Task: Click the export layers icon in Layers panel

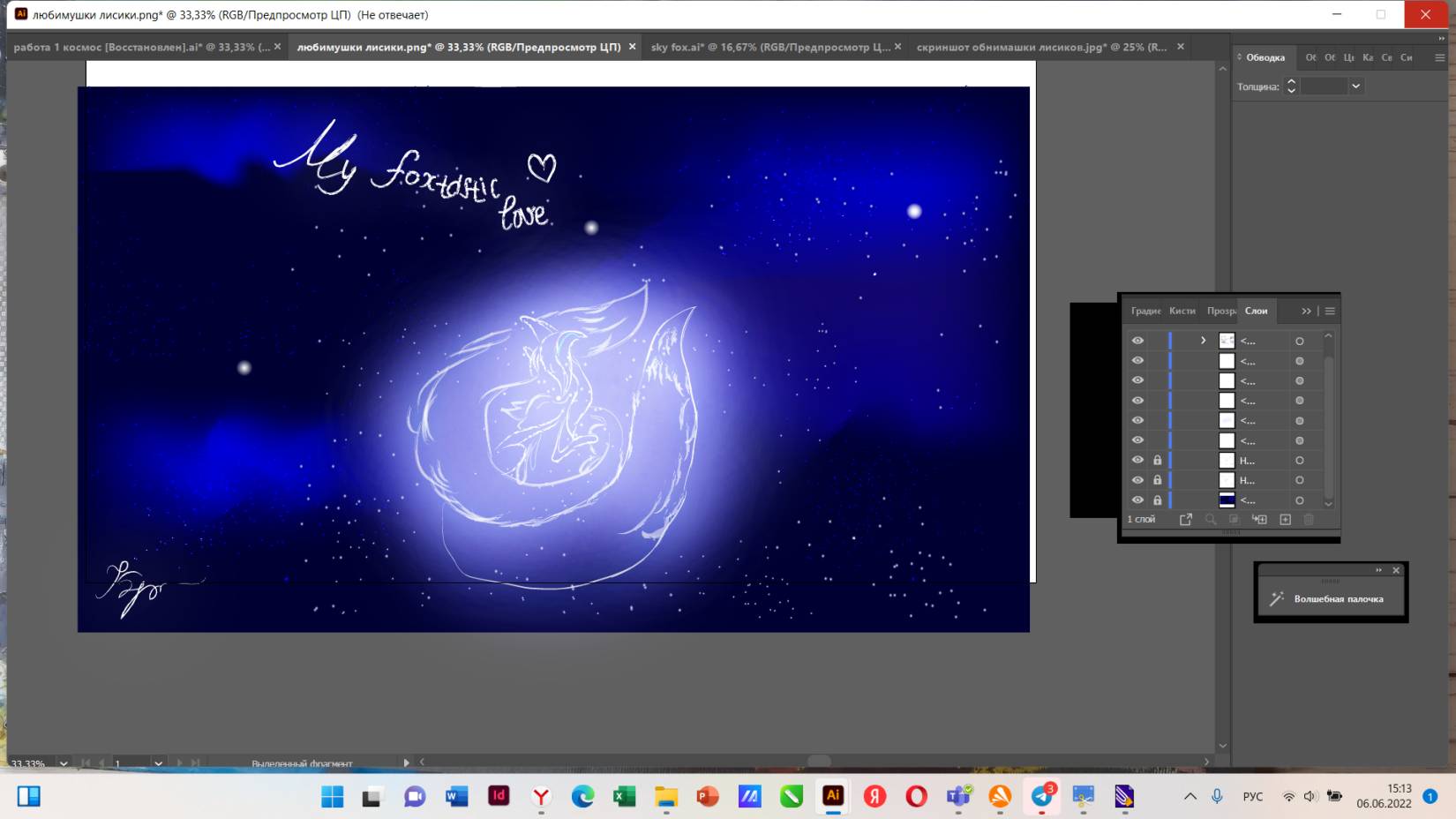Action: point(1186,520)
